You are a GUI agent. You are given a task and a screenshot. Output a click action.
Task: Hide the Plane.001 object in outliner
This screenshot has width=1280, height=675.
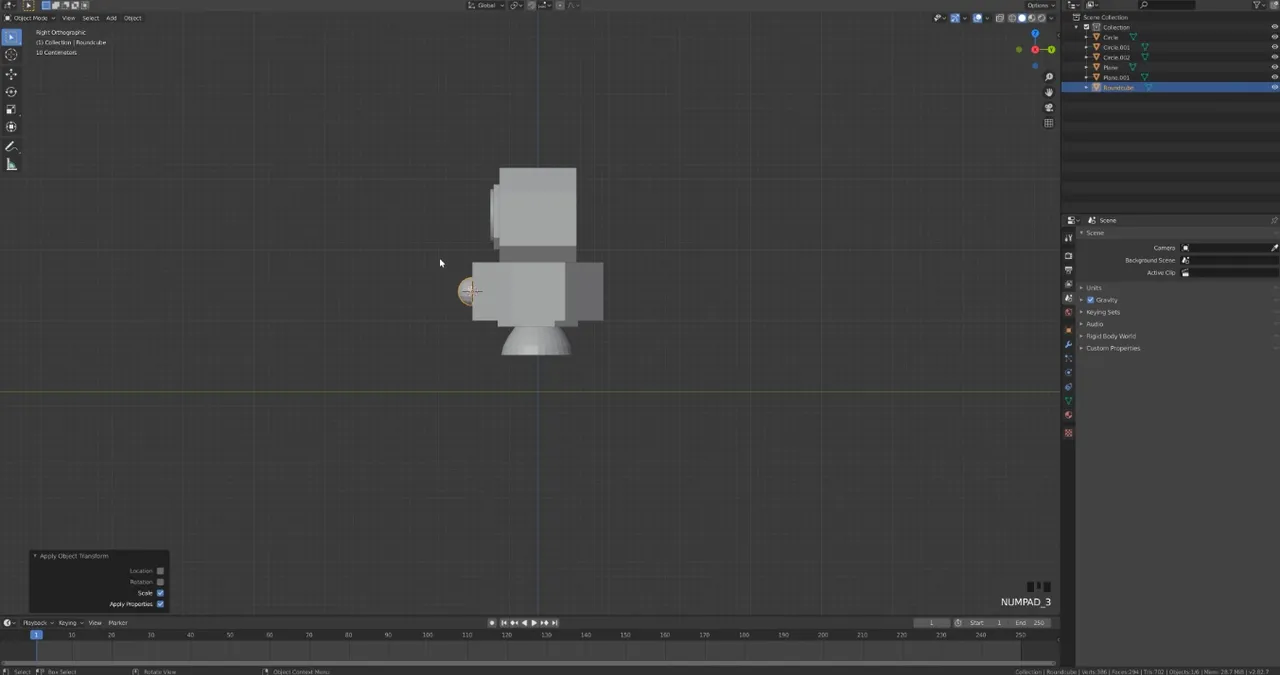1274,77
